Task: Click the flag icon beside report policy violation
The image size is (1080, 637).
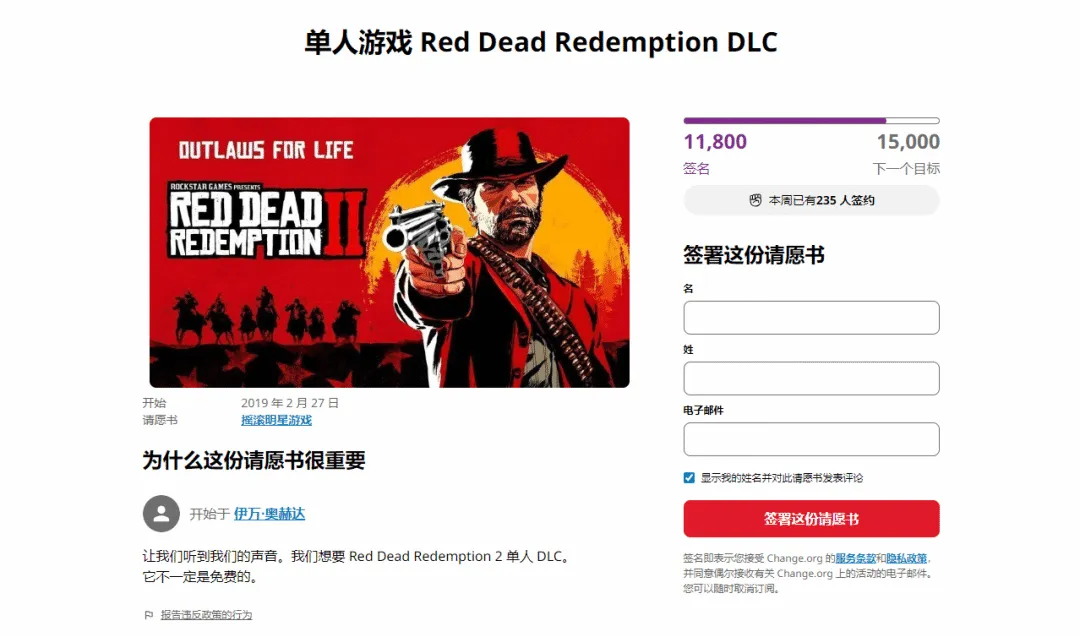Action: click(x=149, y=615)
